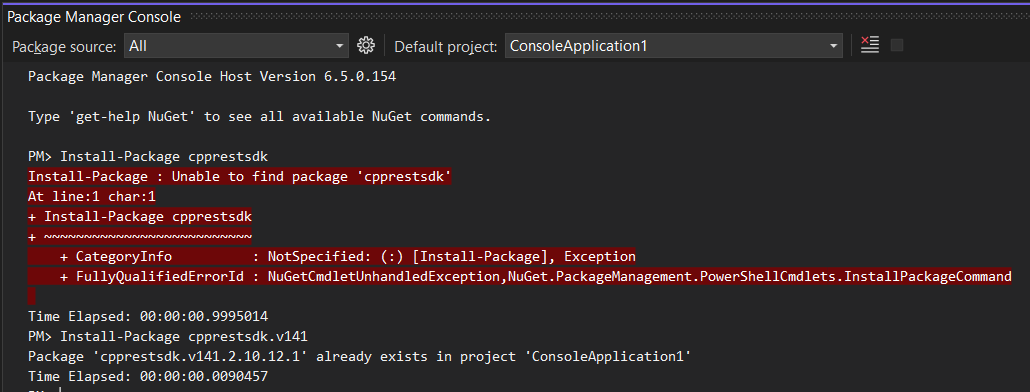The image size is (1030, 392).
Task: Expand the Package source dropdown arrow
Action: click(x=340, y=46)
